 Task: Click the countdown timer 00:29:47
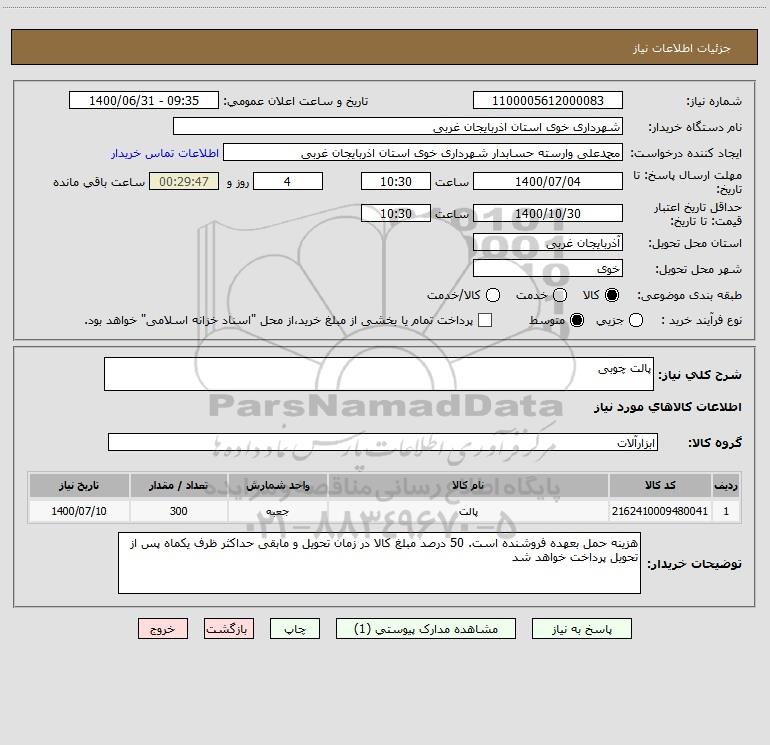(x=184, y=181)
